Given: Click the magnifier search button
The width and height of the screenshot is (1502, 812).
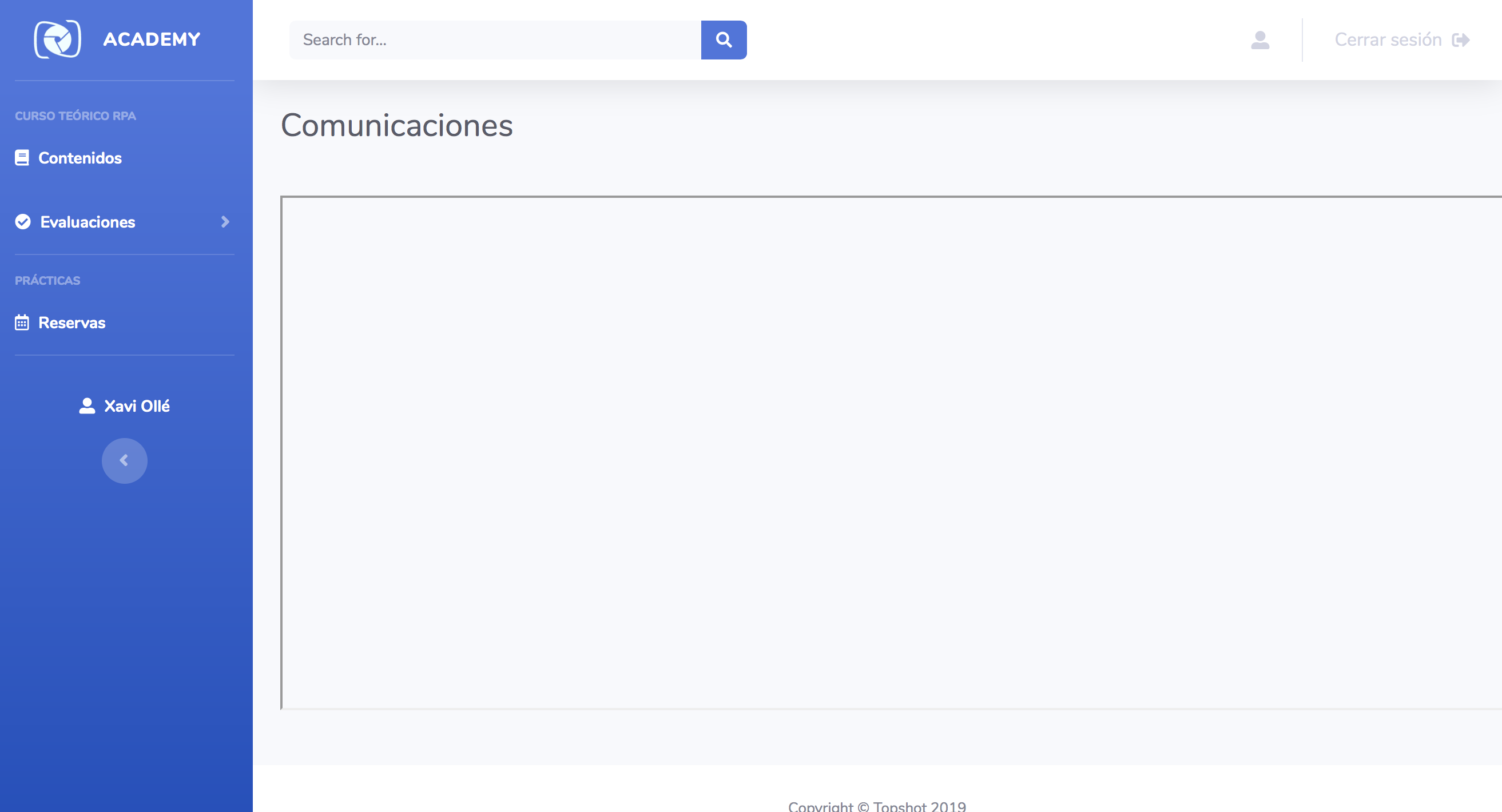Looking at the screenshot, I should 724,39.
